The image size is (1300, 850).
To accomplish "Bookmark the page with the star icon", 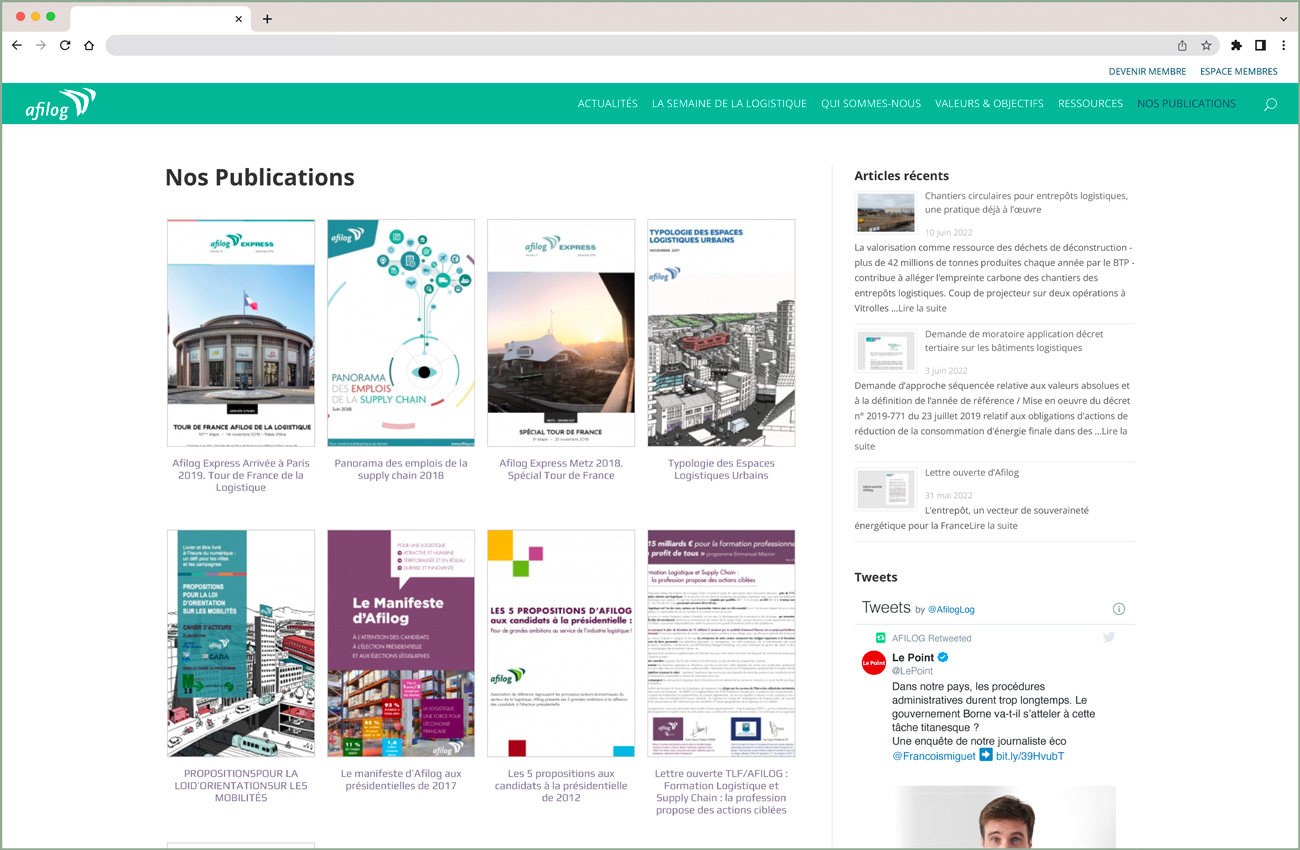I will pos(1206,45).
